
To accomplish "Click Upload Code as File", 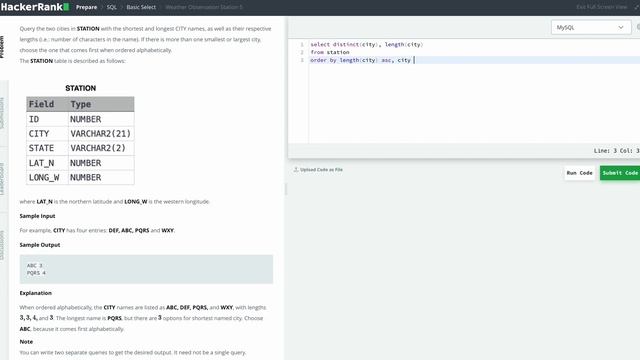I will (321, 169).
